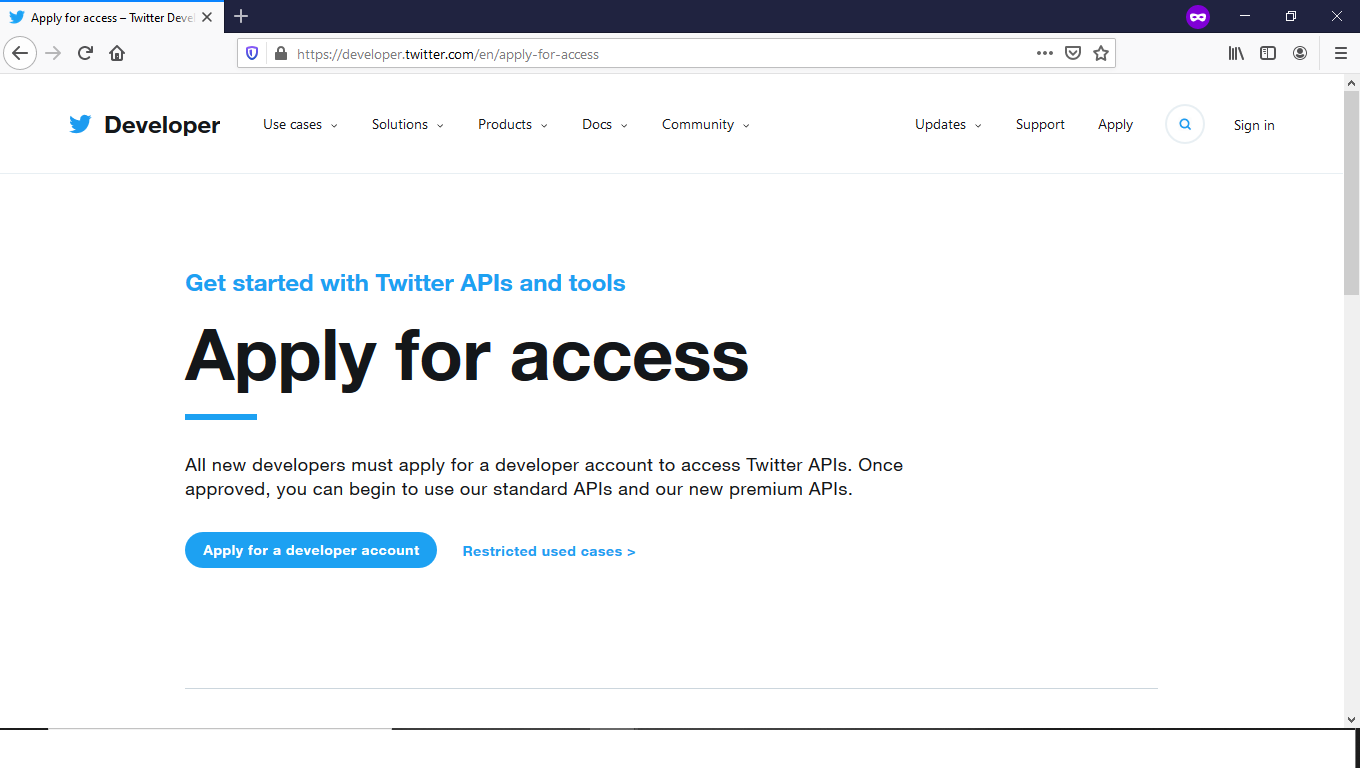Image resolution: width=1360 pixels, height=768 pixels.
Task: Close the Apply for access tab
Action: tap(207, 17)
